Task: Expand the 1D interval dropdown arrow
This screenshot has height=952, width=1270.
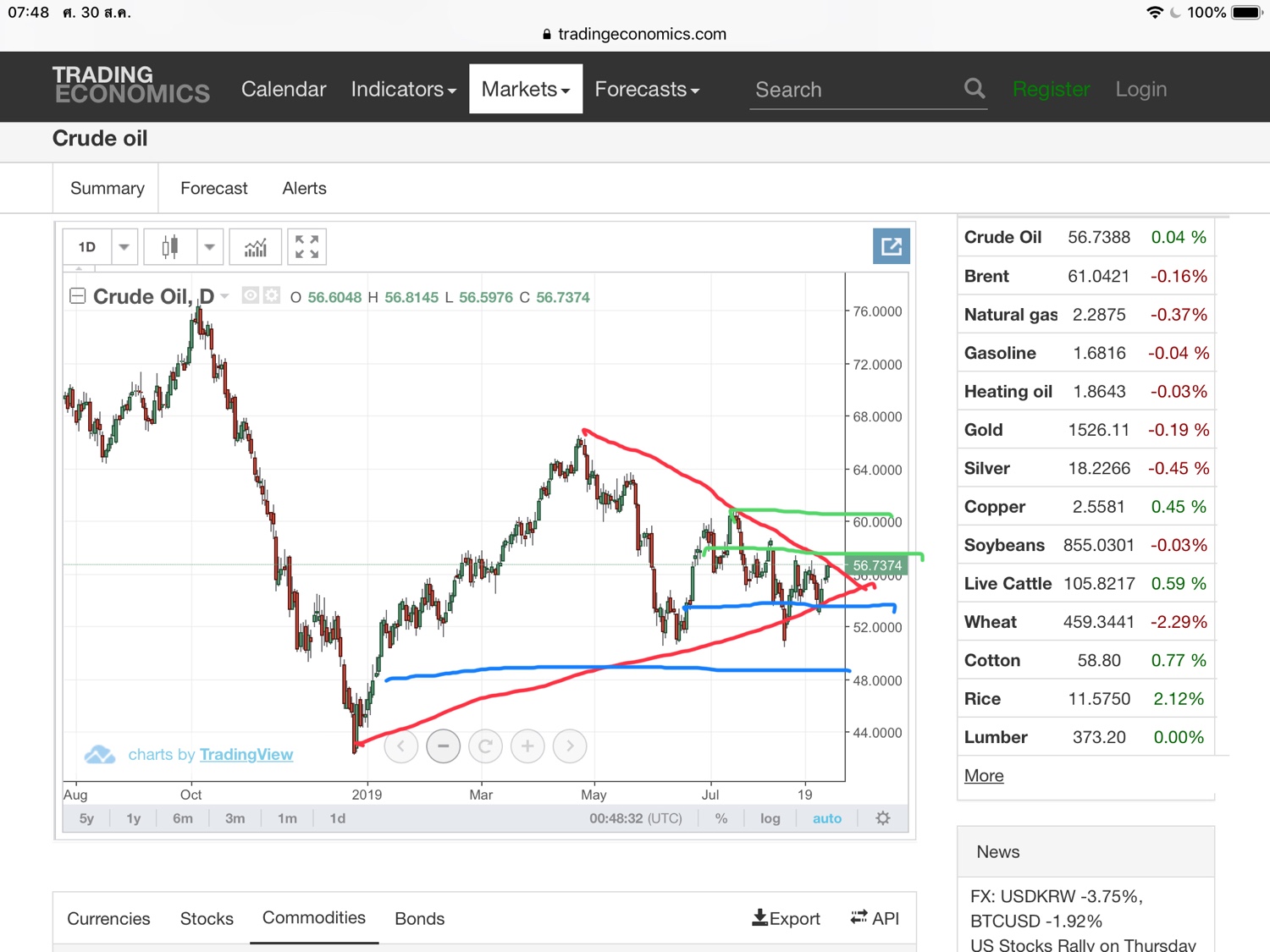Action: pyautogui.click(x=124, y=247)
